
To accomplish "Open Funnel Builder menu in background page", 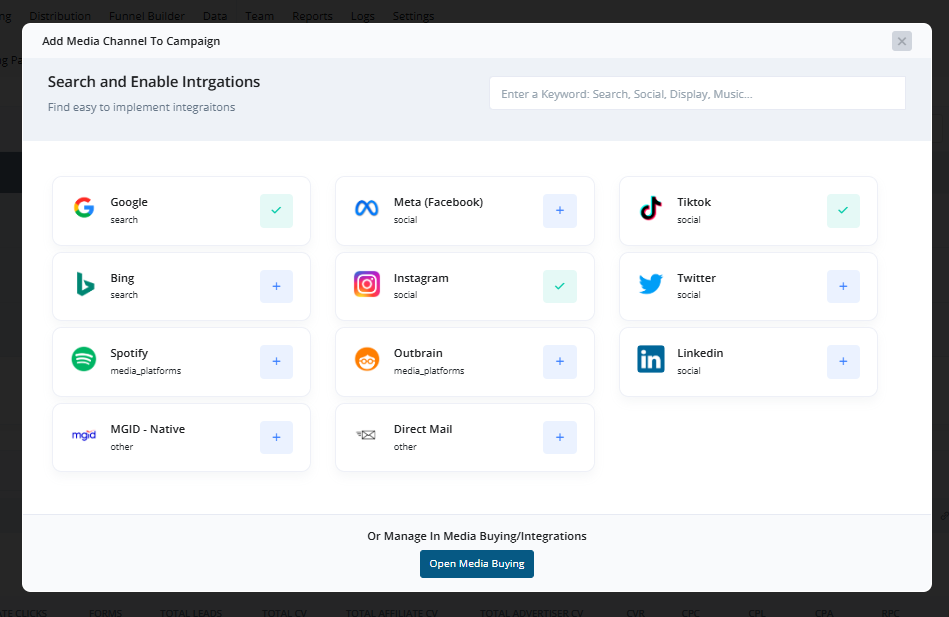I will (146, 16).
